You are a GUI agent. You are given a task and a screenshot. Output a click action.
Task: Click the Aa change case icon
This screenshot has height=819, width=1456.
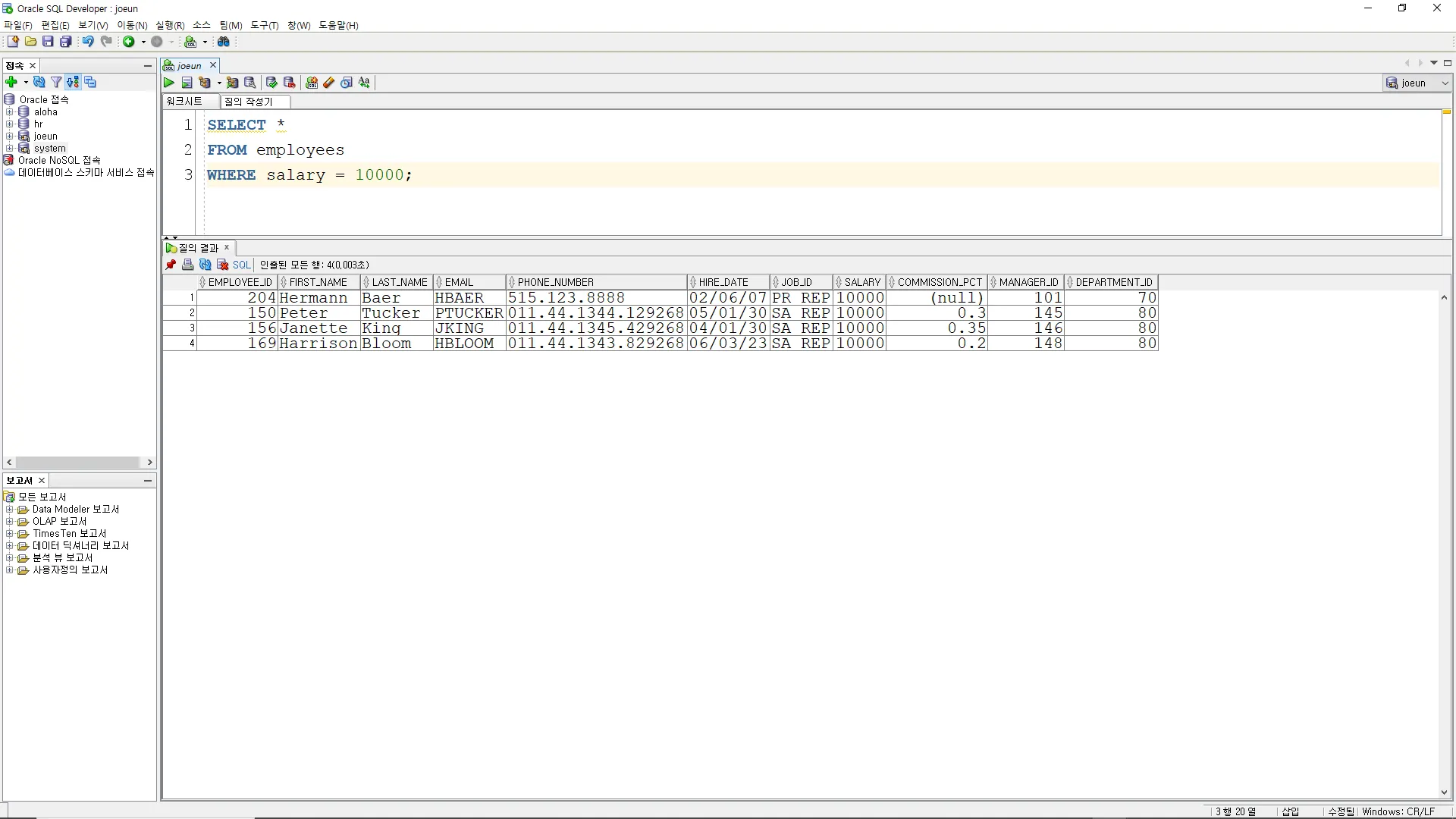(x=365, y=83)
